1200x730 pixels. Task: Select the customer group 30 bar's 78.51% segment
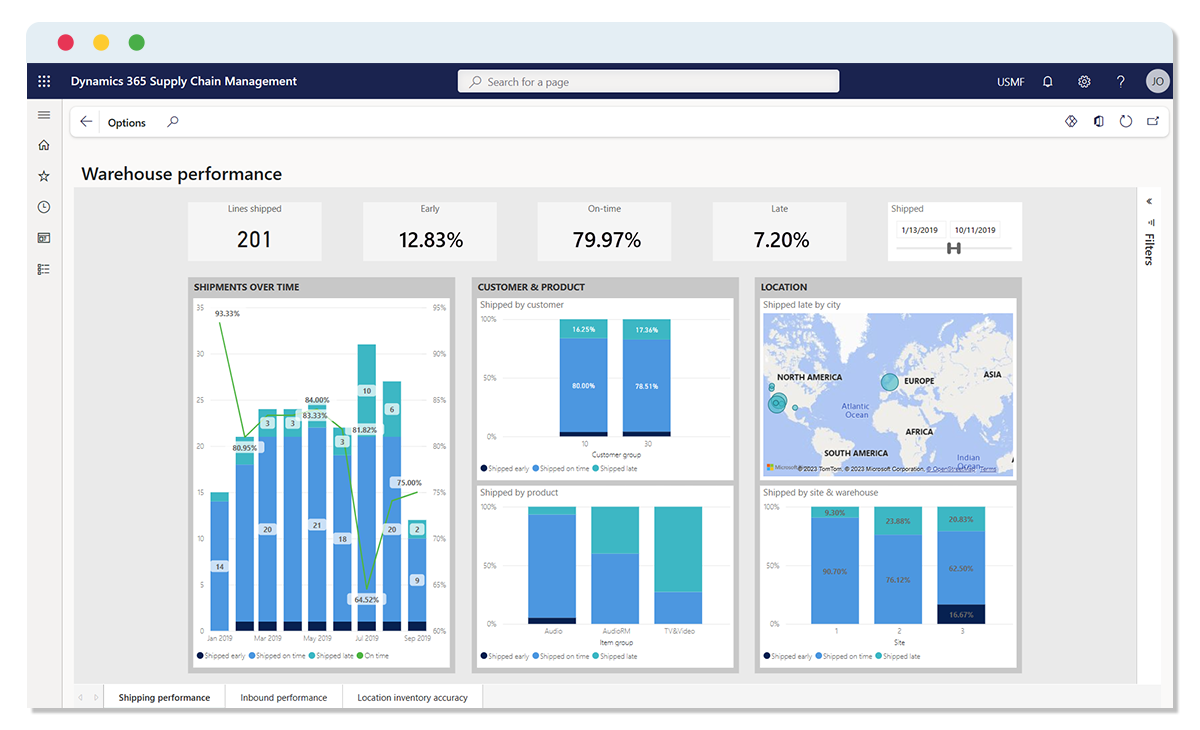[x=646, y=385]
